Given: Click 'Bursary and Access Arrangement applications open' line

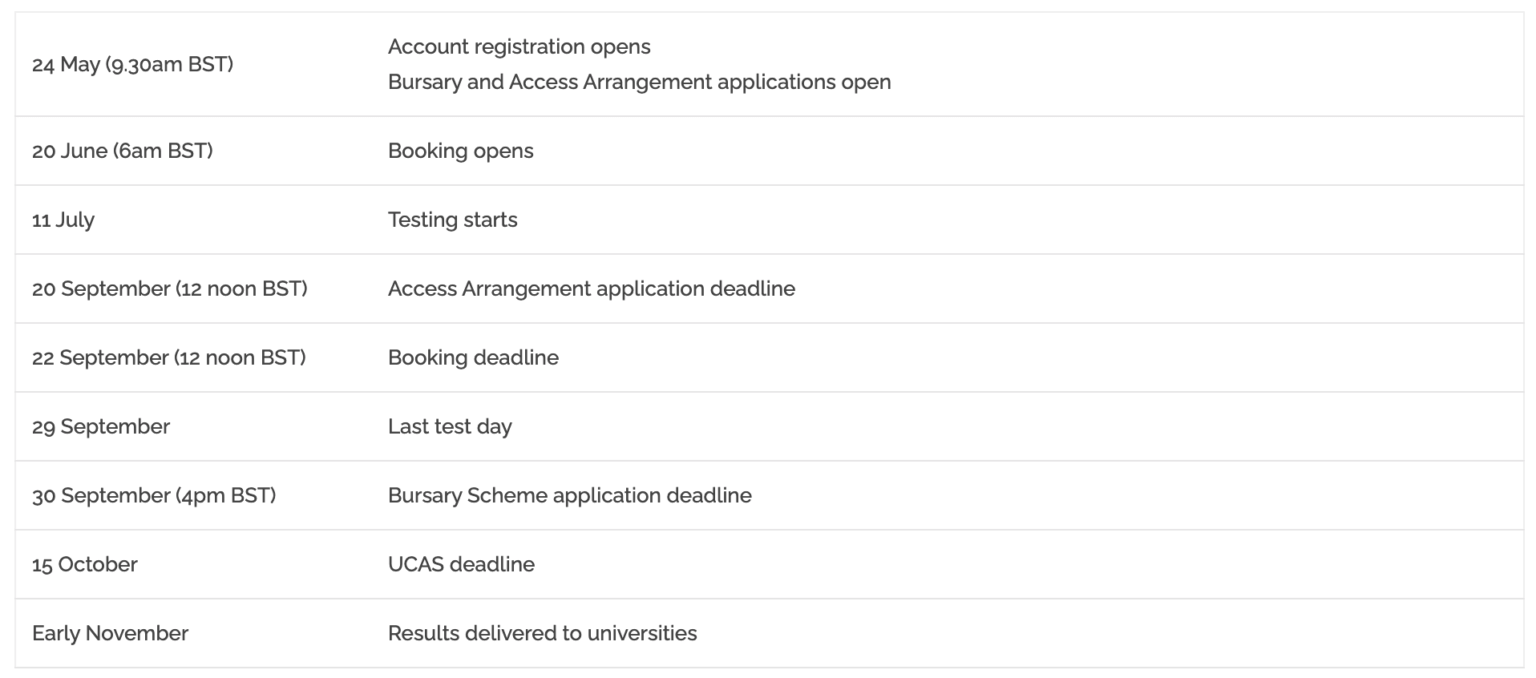Looking at the screenshot, I should click(x=639, y=82).
